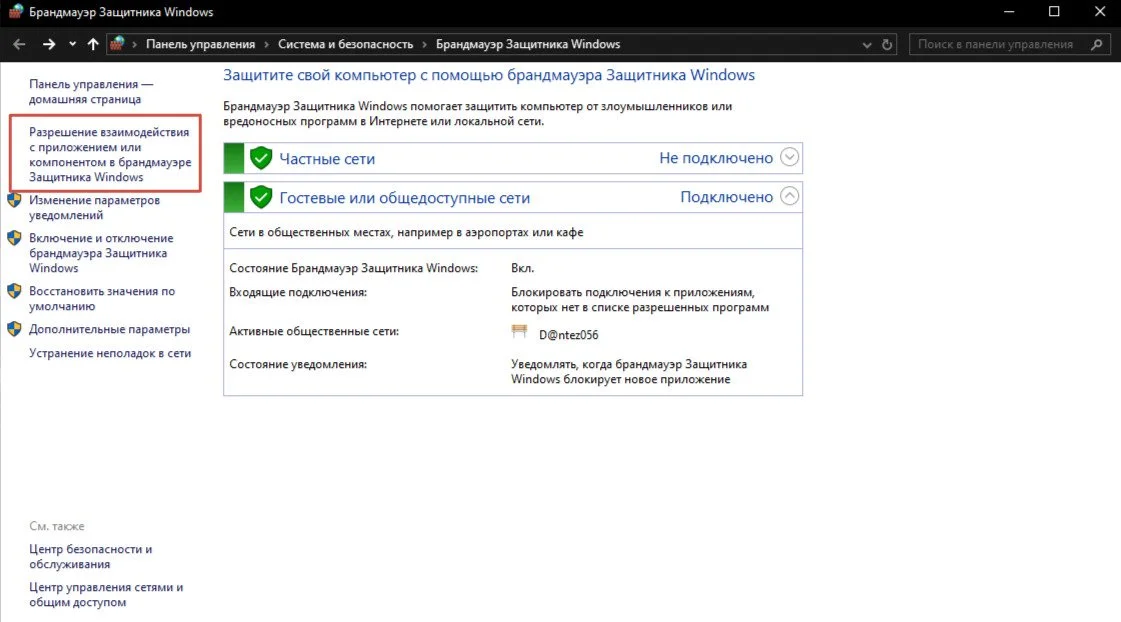Click network name 'D@ntez056'
1121x622 pixels.
click(568, 335)
